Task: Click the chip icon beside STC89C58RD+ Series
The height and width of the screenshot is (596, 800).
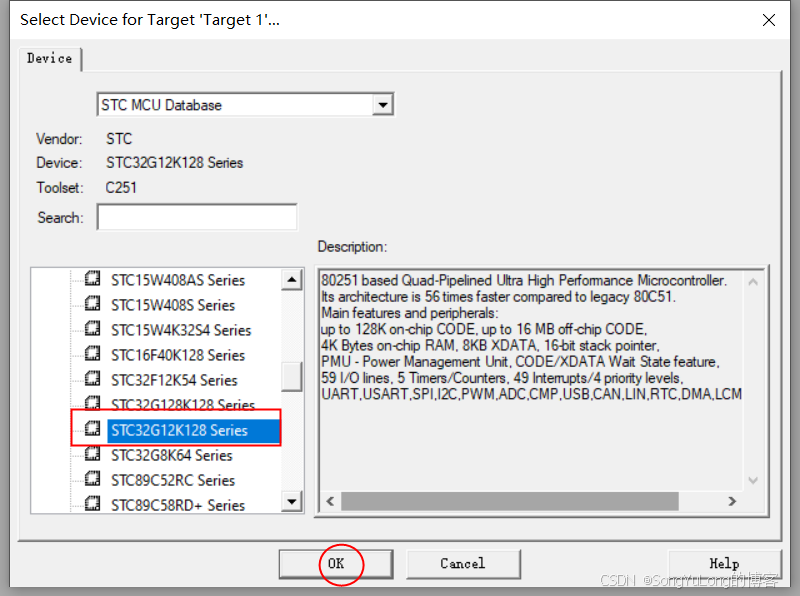Action: [92, 504]
